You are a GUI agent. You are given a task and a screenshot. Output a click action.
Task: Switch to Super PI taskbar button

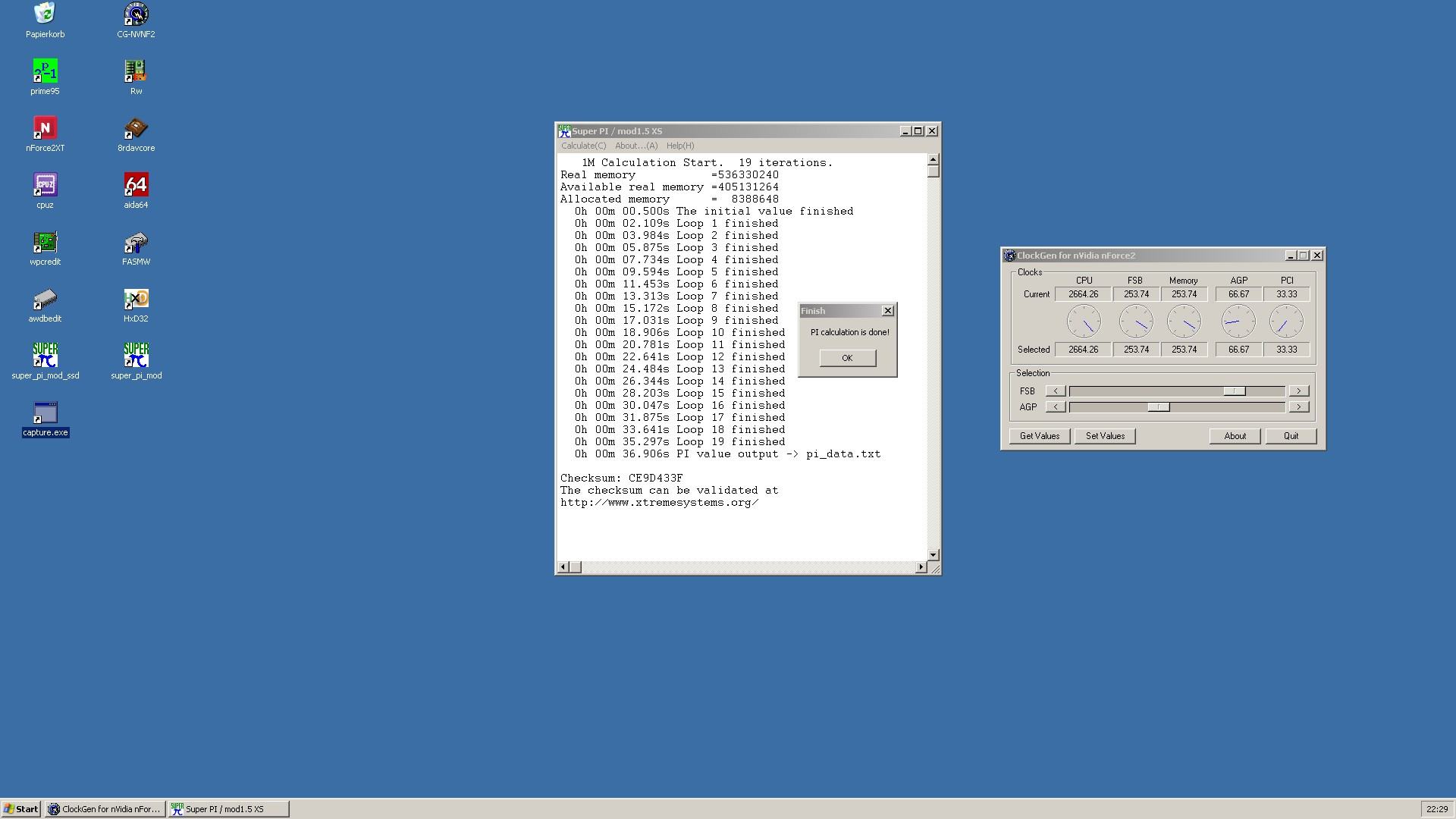pos(228,809)
